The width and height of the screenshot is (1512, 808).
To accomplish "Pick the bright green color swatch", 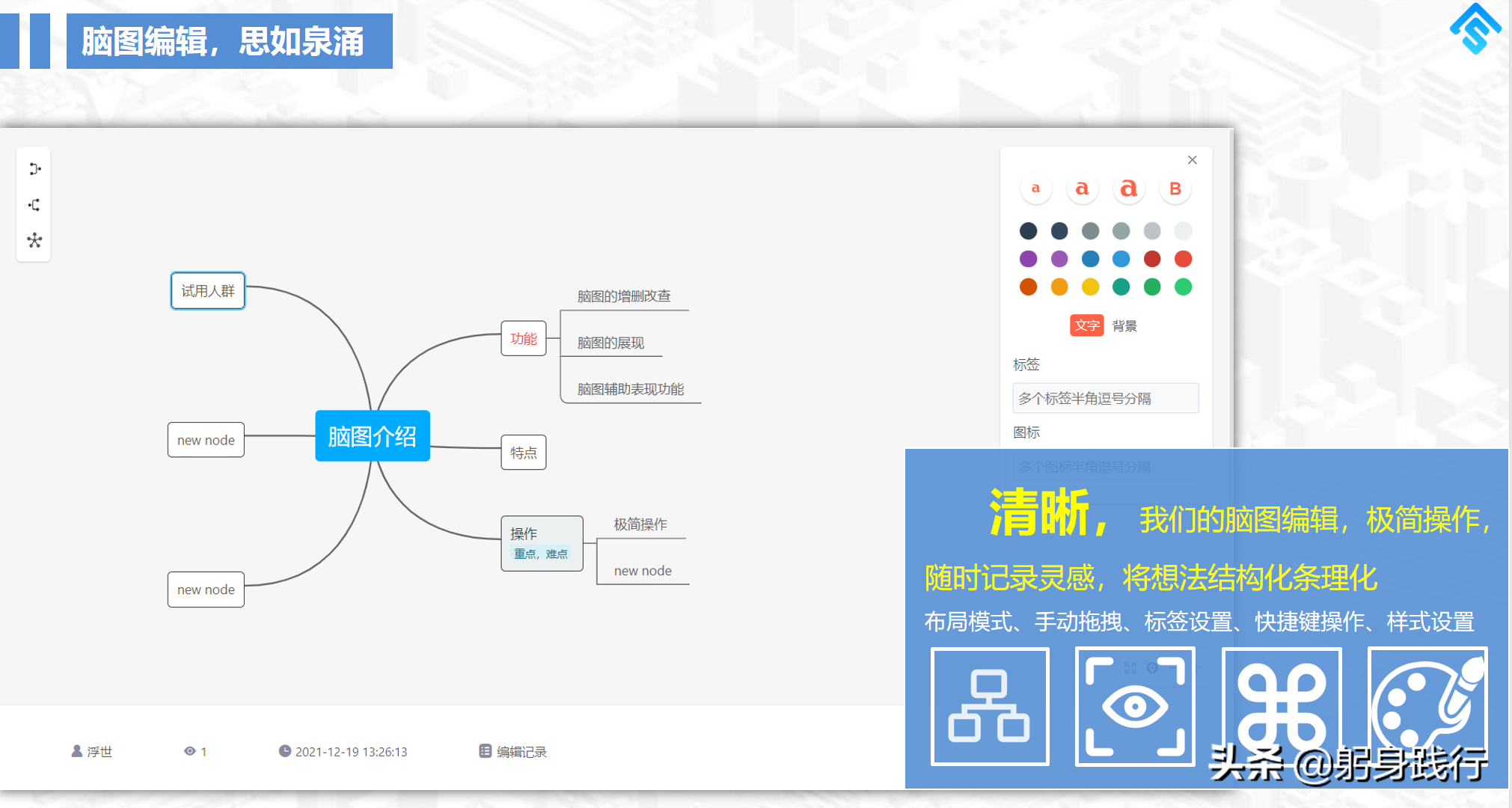I will [x=1184, y=287].
